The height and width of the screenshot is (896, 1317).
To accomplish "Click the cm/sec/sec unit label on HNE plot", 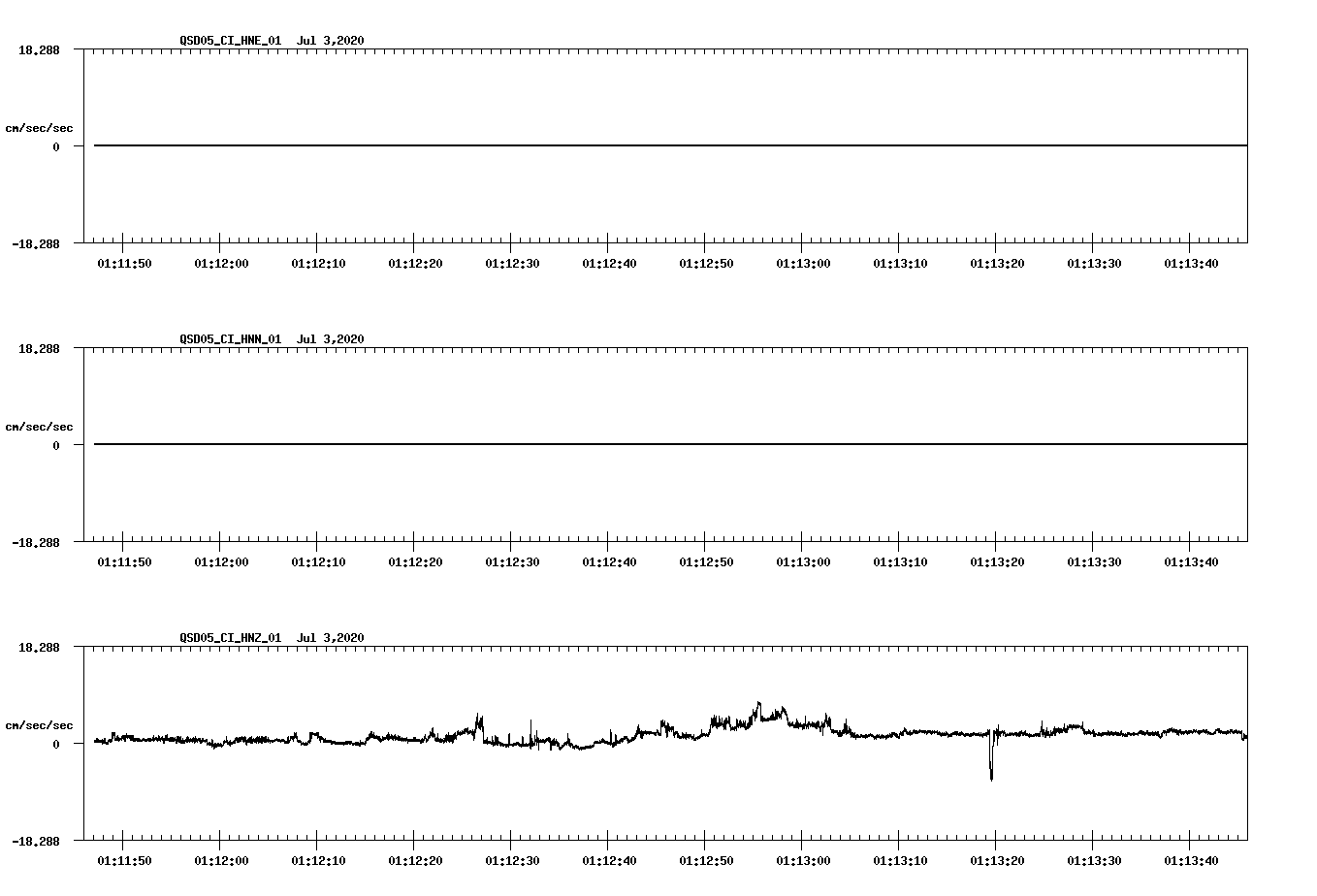I will pyautogui.click(x=39, y=128).
